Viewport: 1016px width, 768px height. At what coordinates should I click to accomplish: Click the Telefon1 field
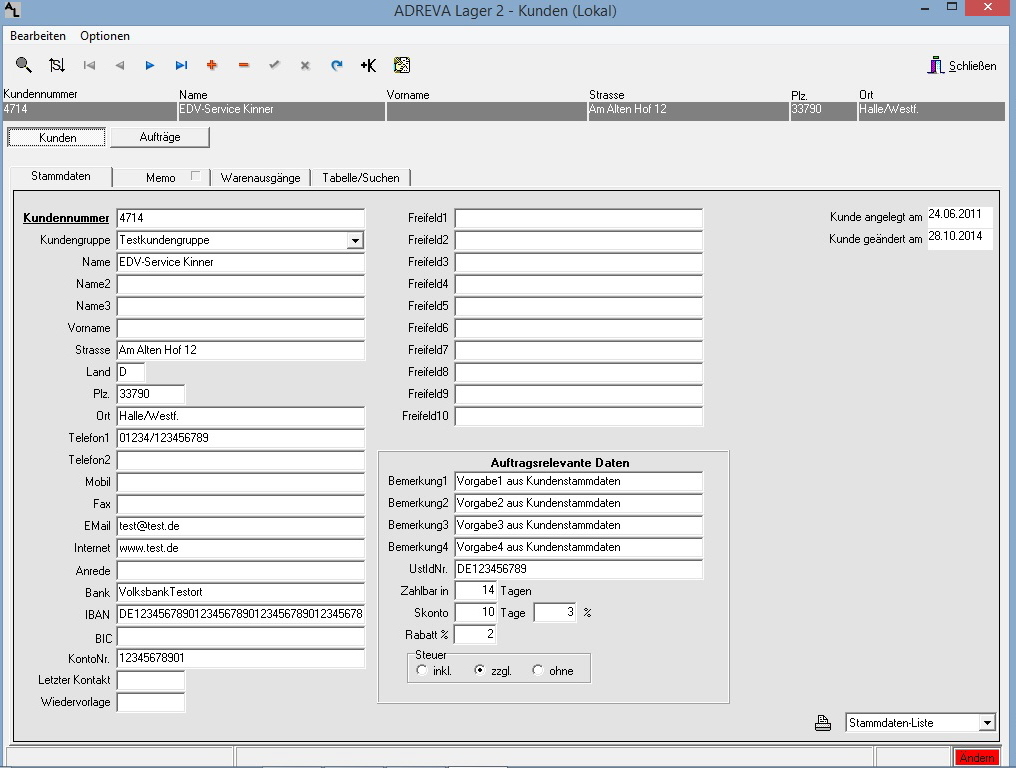[x=240, y=438]
